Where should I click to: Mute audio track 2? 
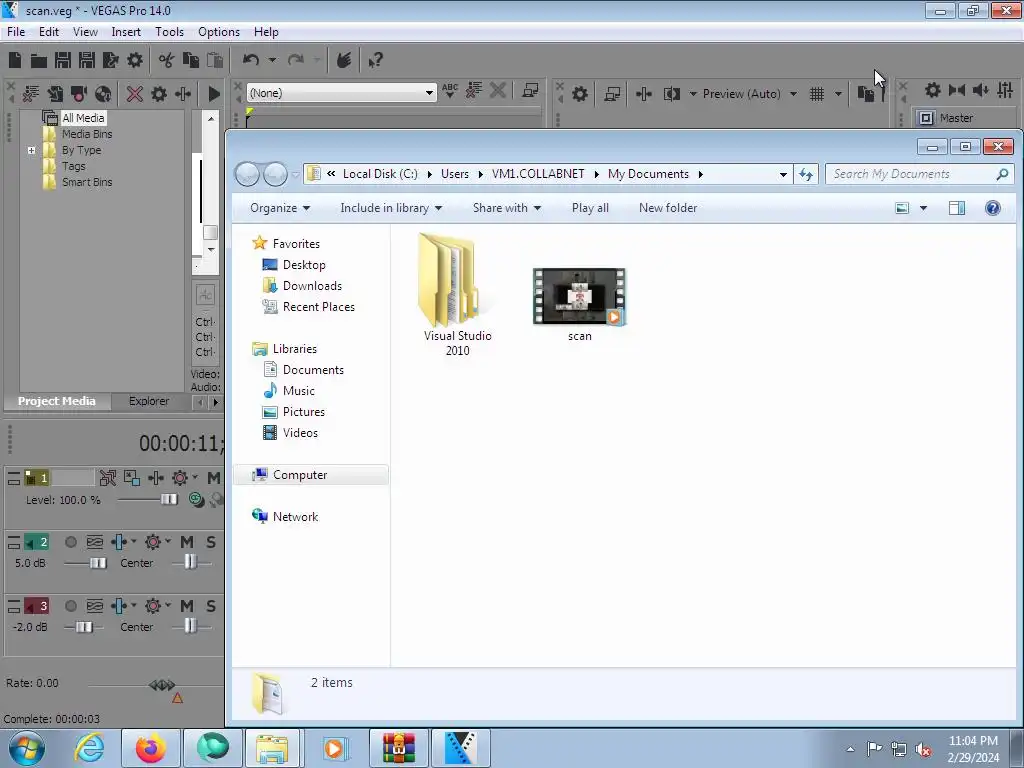point(187,542)
